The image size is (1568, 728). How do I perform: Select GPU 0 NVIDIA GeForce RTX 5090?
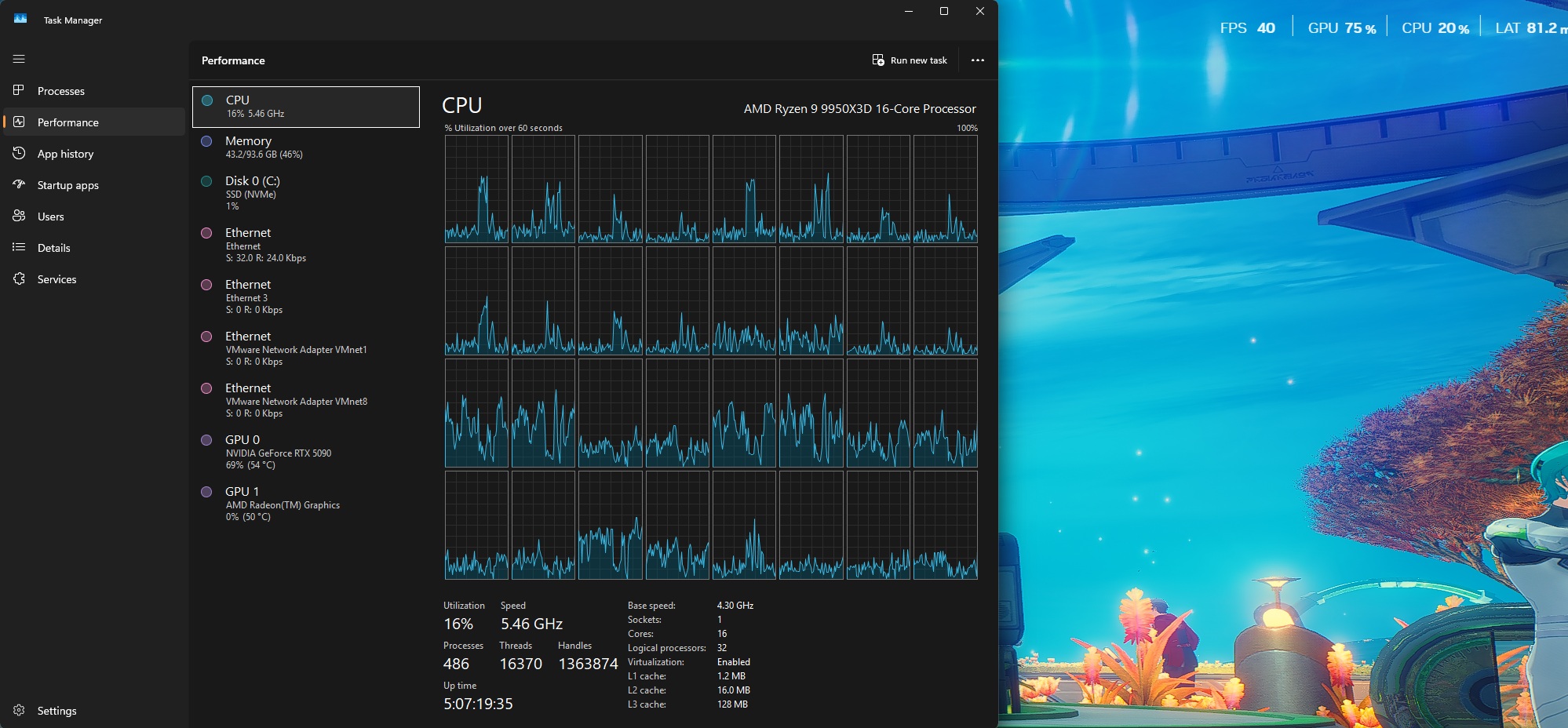[x=306, y=452]
